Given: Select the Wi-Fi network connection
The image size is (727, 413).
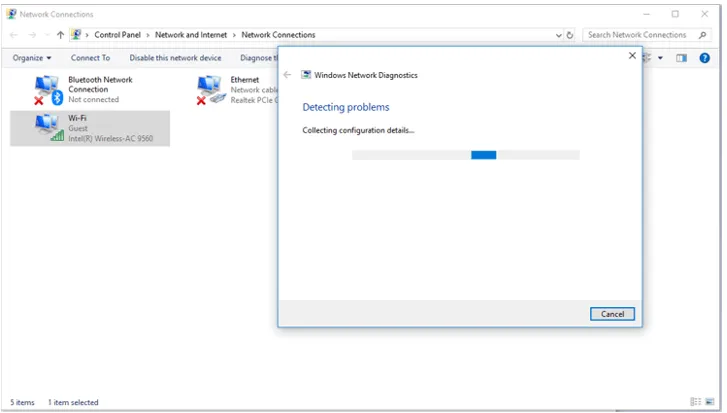Looking at the screenshot, I should [90, 128].
